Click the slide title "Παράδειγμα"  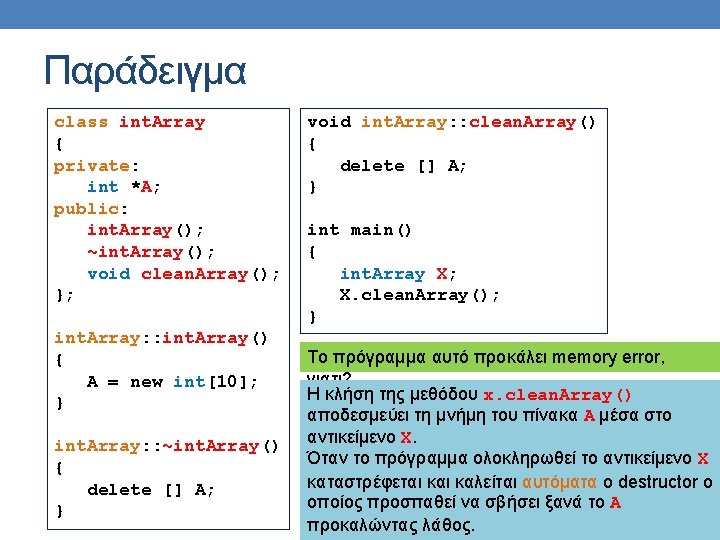click(145, 71)
